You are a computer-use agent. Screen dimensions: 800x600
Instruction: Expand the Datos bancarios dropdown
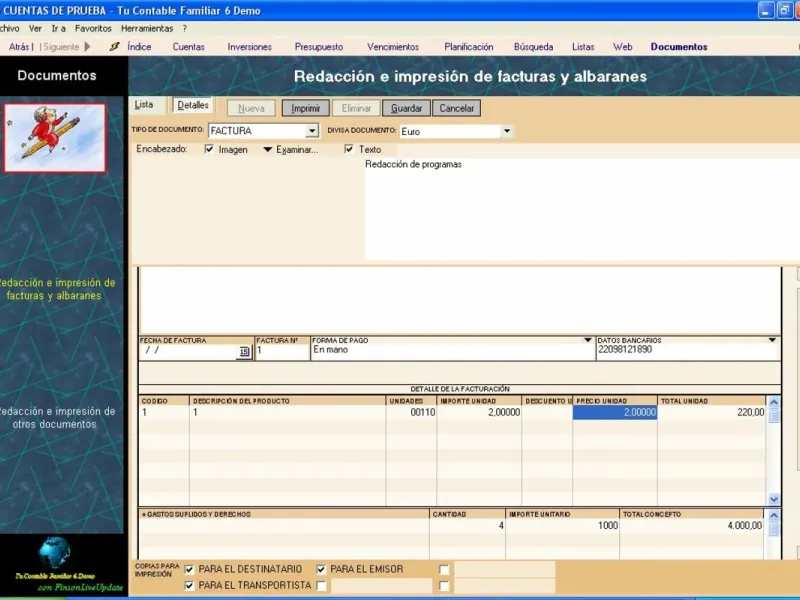pos(772,340)
